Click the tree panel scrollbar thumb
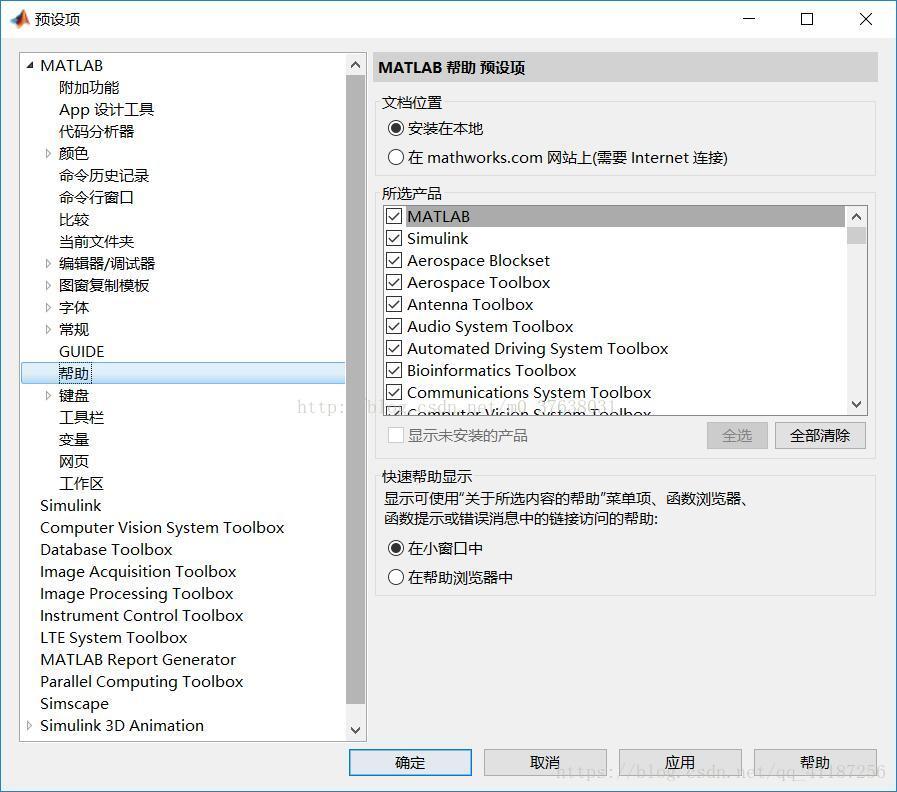 [x=355, y=389]
